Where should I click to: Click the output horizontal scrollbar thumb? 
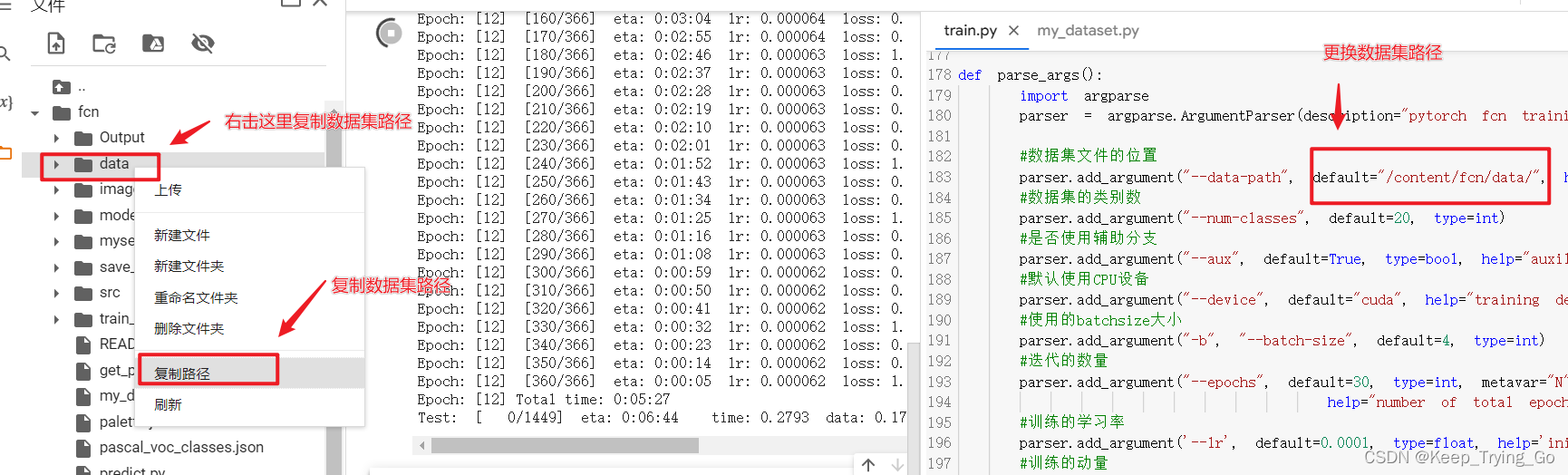point(565,446)
